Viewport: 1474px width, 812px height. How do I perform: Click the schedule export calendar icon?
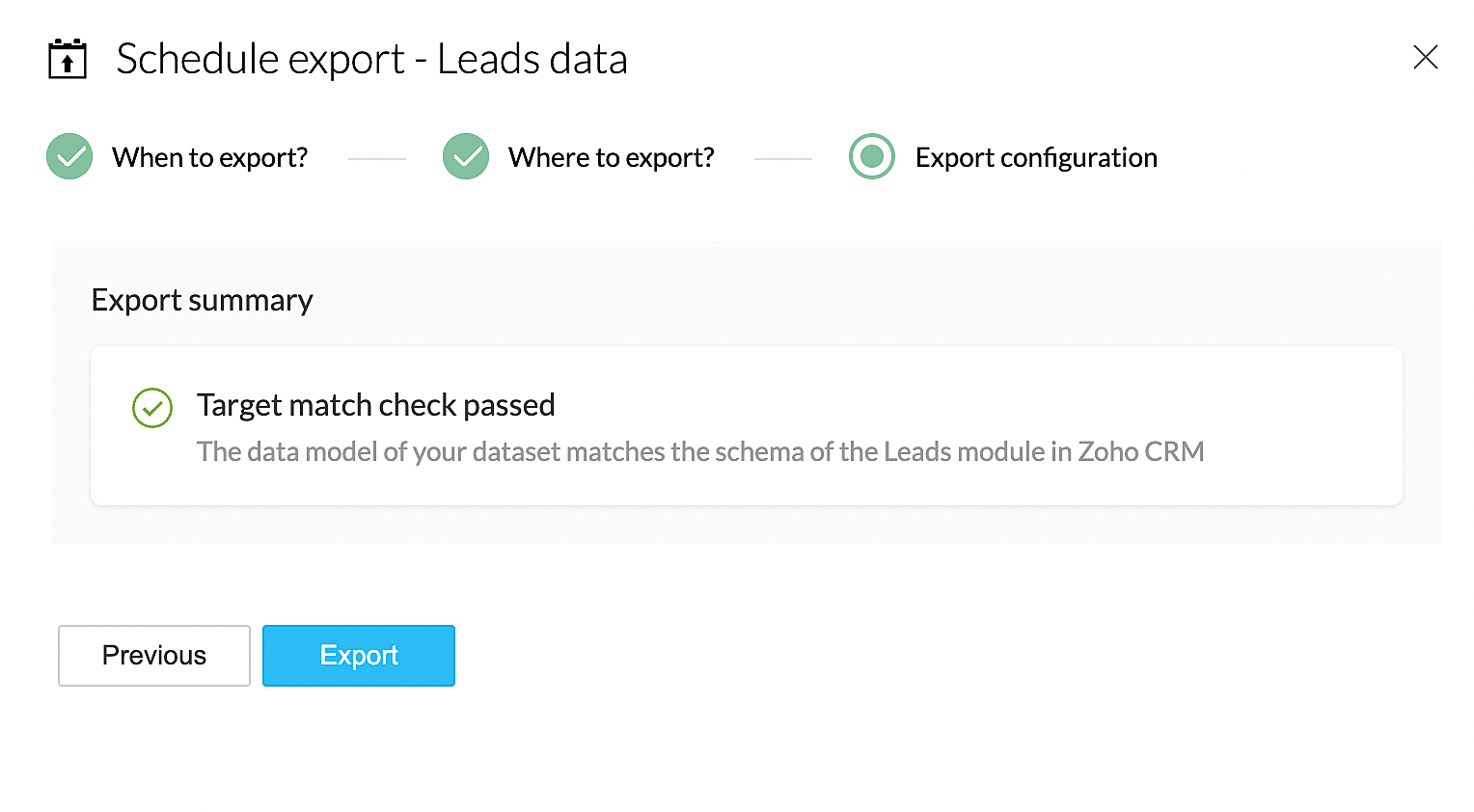[68, 60]
